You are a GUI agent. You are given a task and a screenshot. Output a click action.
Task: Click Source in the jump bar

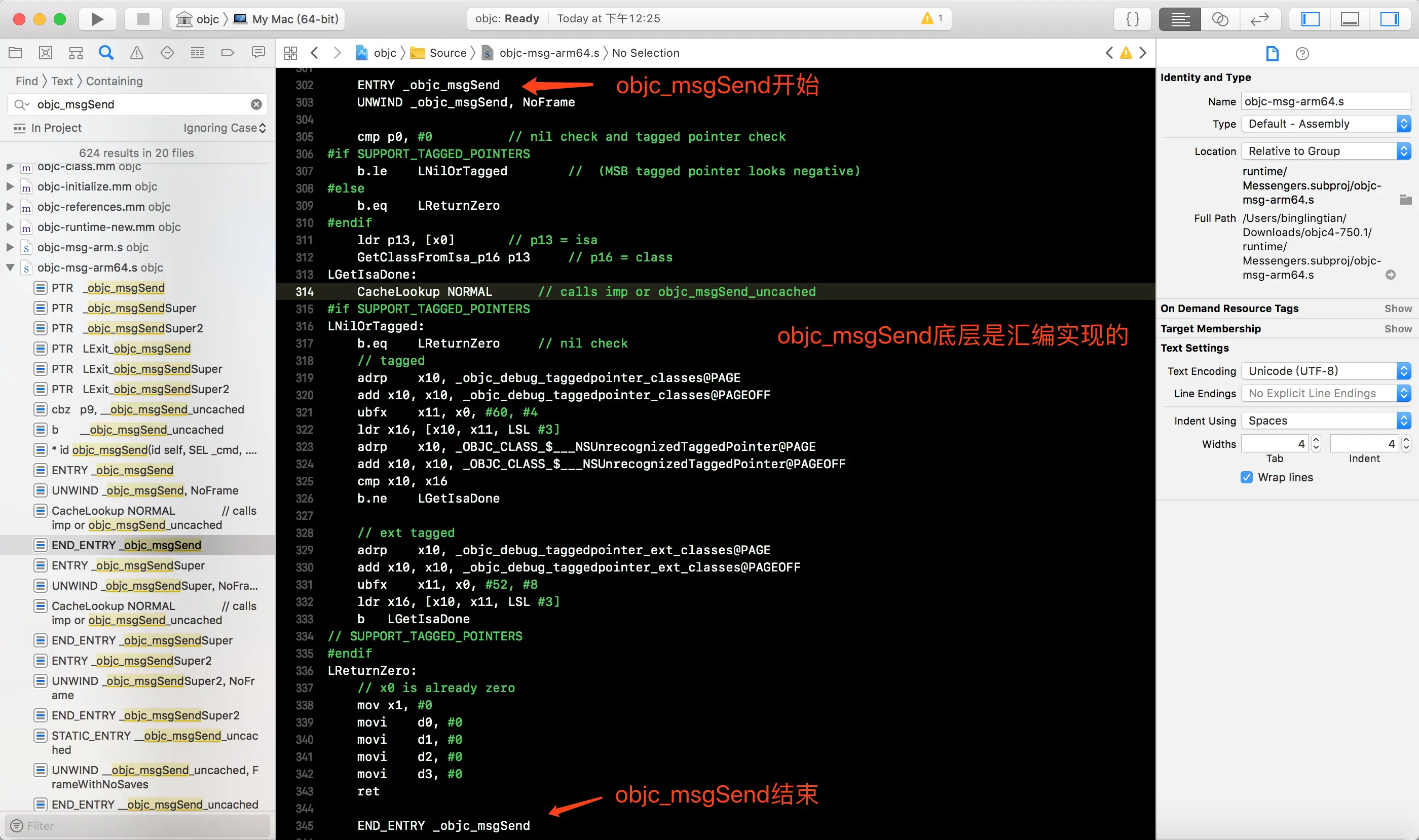tap(447, 53)
